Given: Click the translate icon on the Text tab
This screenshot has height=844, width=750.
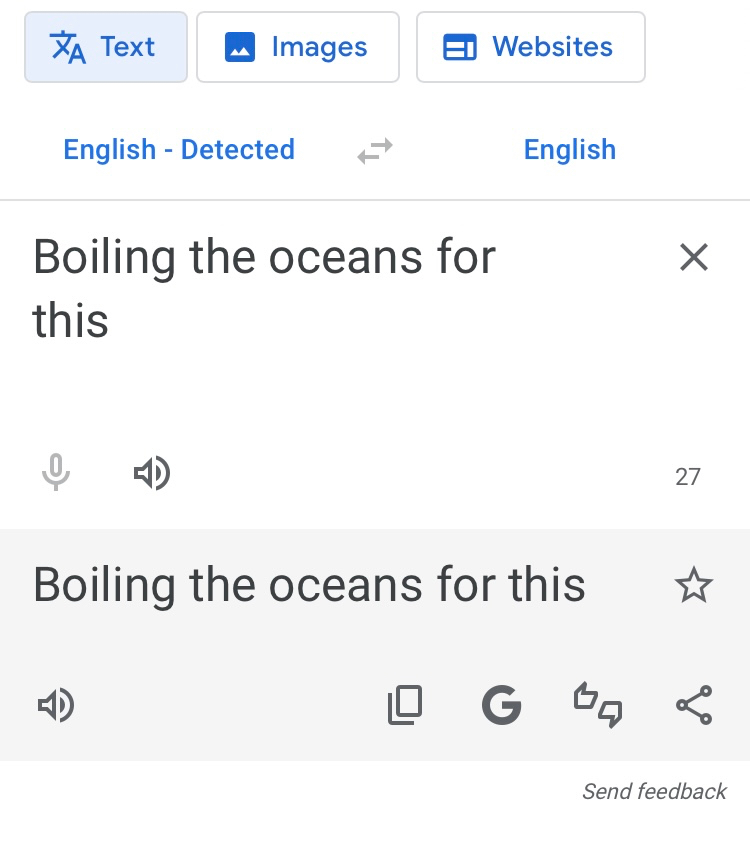Looking at the screenshot, I should click(68, 47).
